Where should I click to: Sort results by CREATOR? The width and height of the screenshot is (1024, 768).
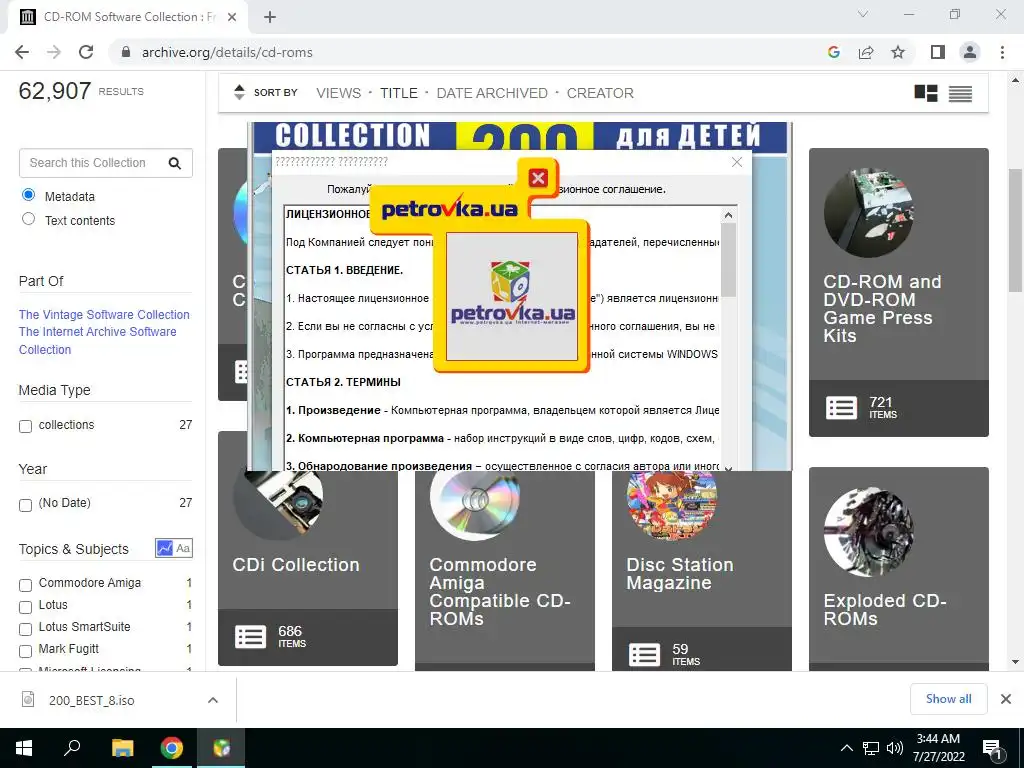click(x=600, y=93)
